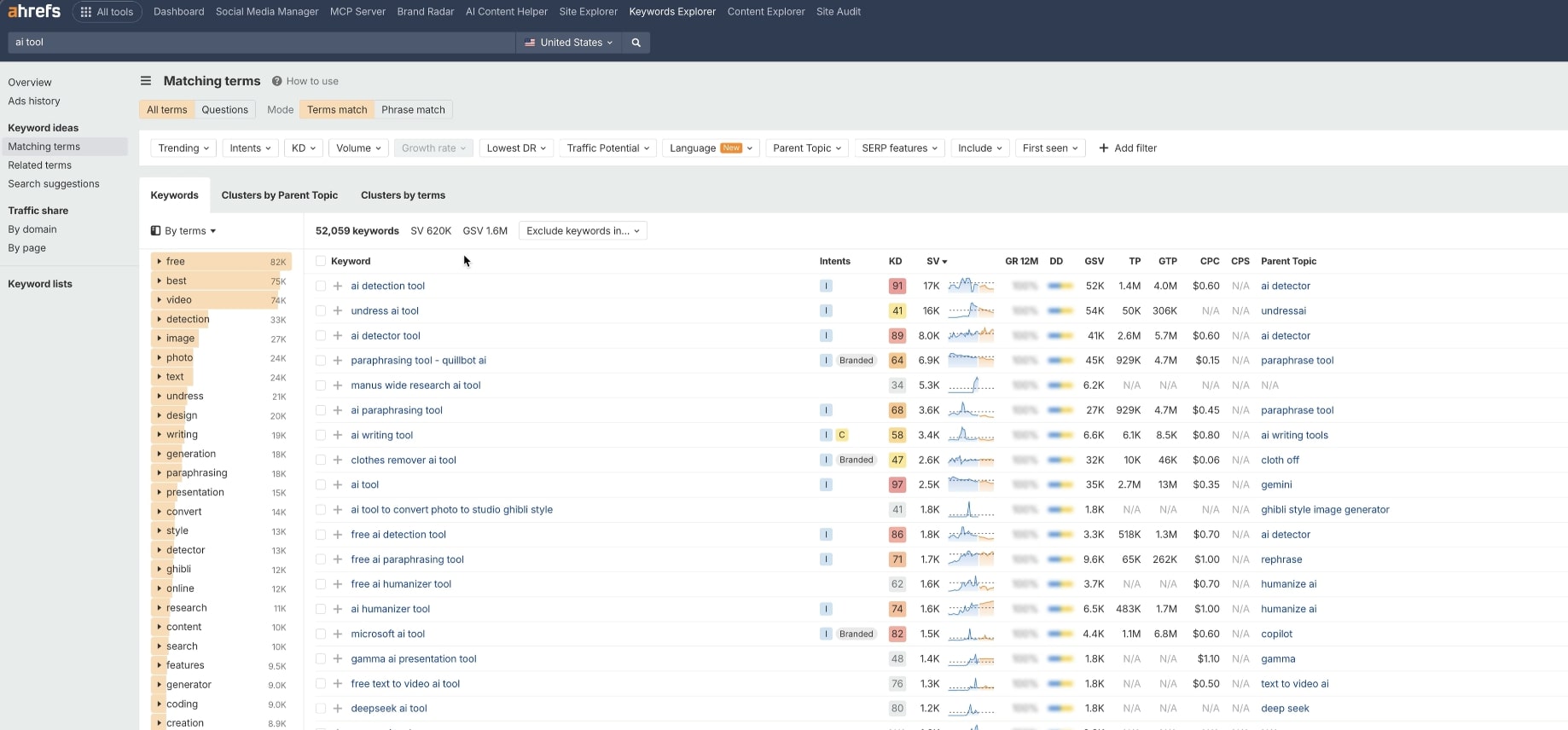
Task: Click plus icon next to ai detection tool
Action: click(x=338, y=287)
